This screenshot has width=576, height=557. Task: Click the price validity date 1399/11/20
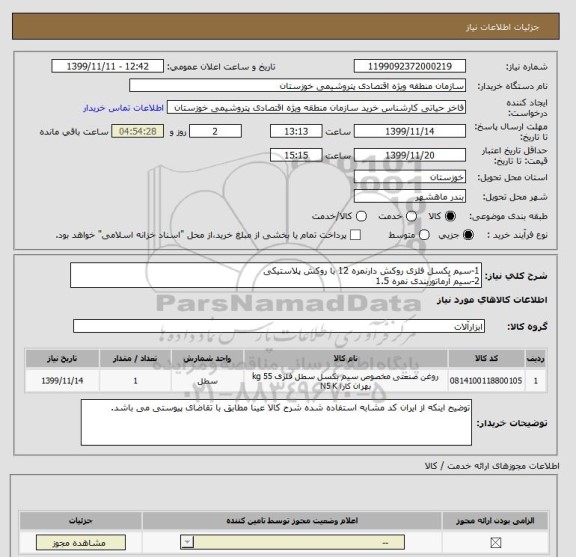coord(410,155)
